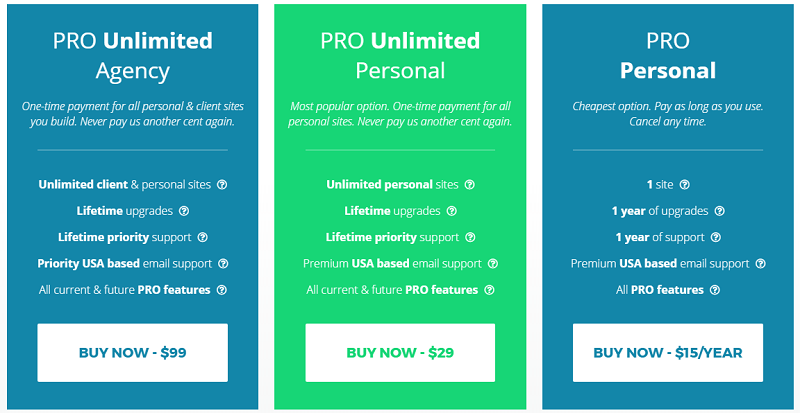This screenshot has width=800, height=413.
Task: Click help icon in green card's PRO features row
Action: coord(490,290)
